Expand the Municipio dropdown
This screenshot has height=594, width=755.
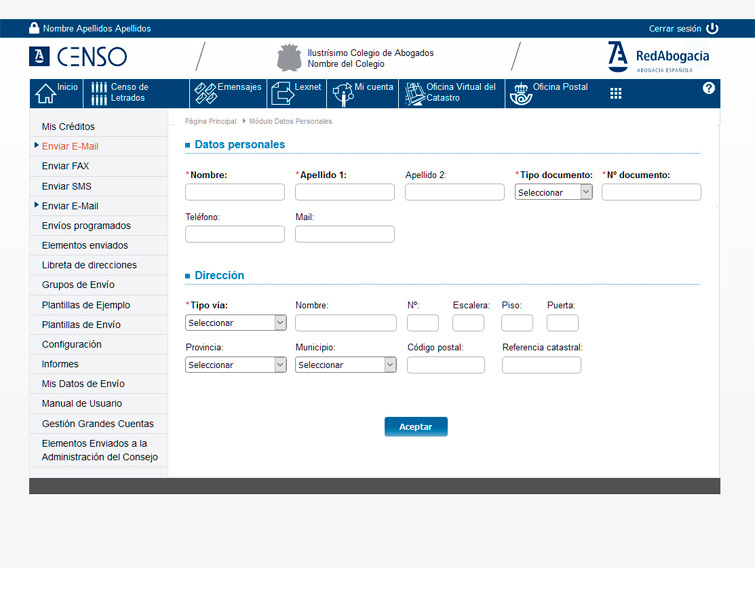point(346,365)
